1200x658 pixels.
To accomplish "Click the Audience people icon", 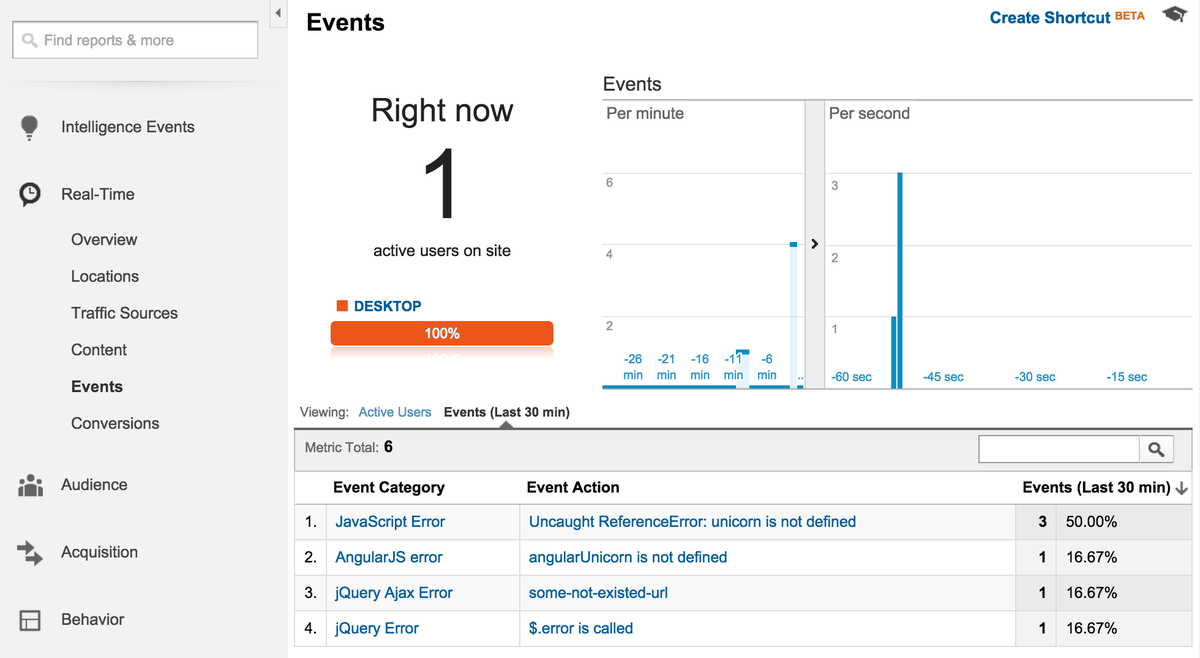I will coord(29,484).
